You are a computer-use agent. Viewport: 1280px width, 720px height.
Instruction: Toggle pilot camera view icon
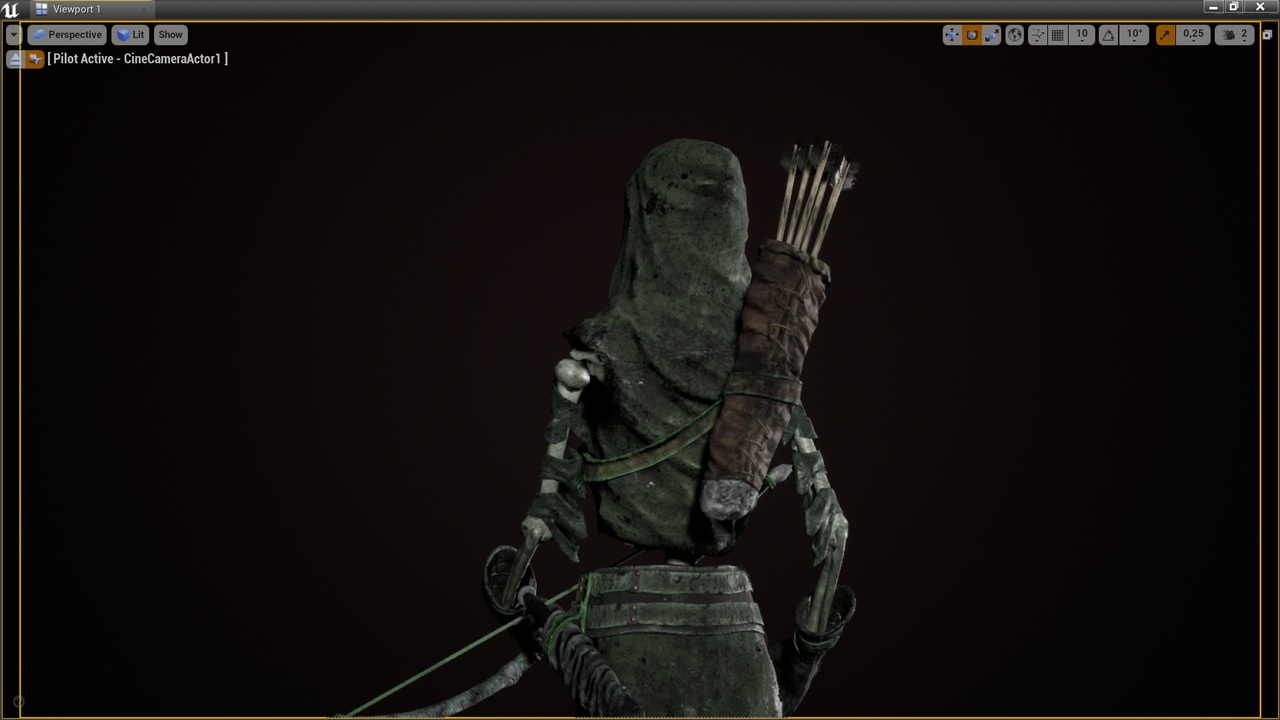[35, 59]
